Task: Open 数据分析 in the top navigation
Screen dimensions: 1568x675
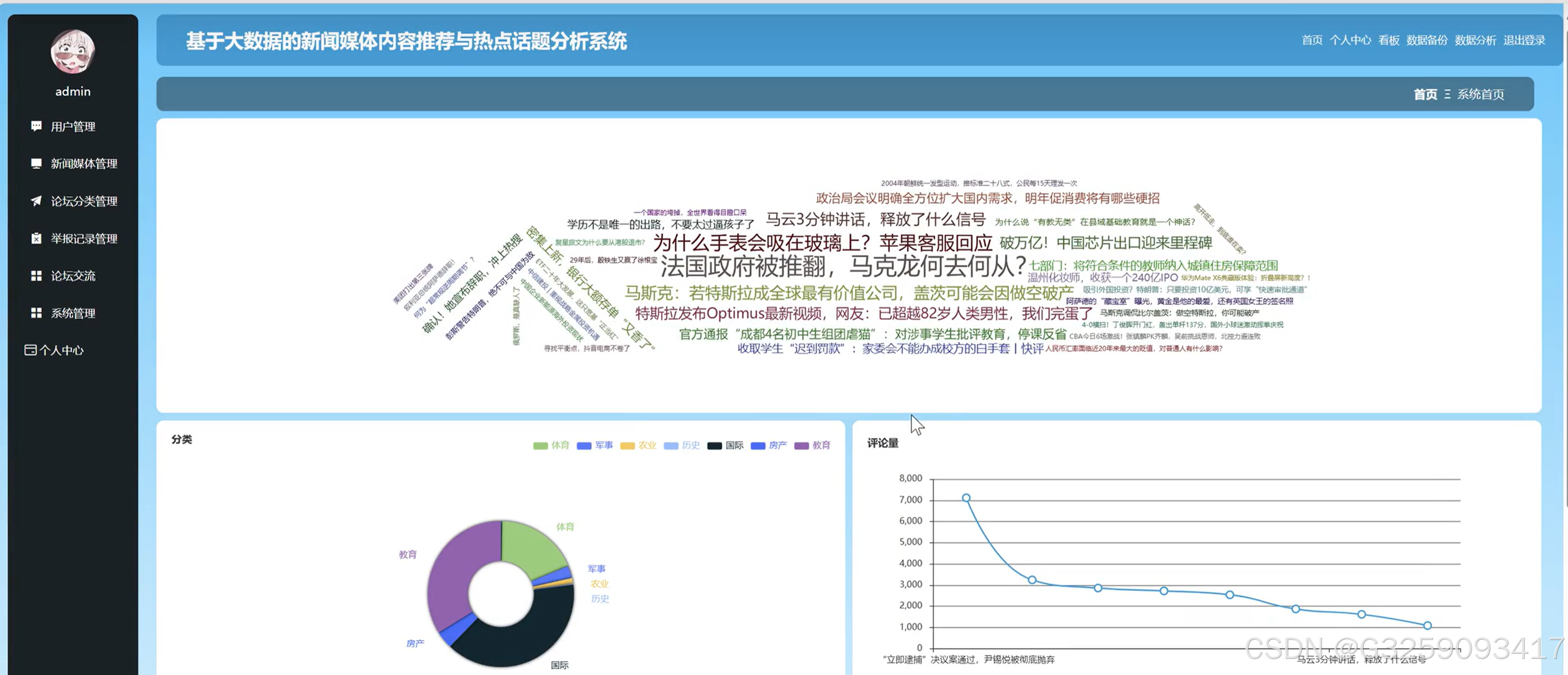Action: (x=1475, y=40)
